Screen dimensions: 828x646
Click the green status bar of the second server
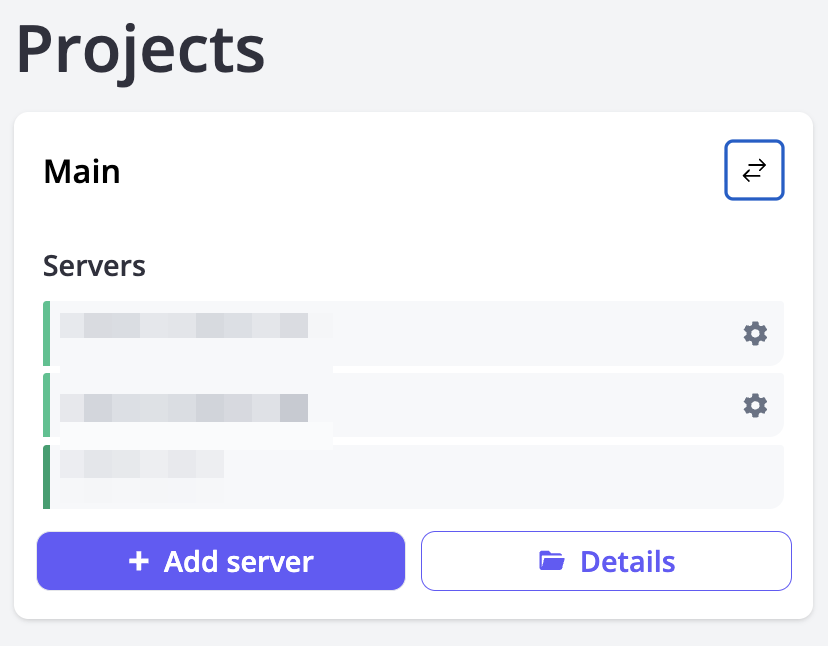point(45,405)
